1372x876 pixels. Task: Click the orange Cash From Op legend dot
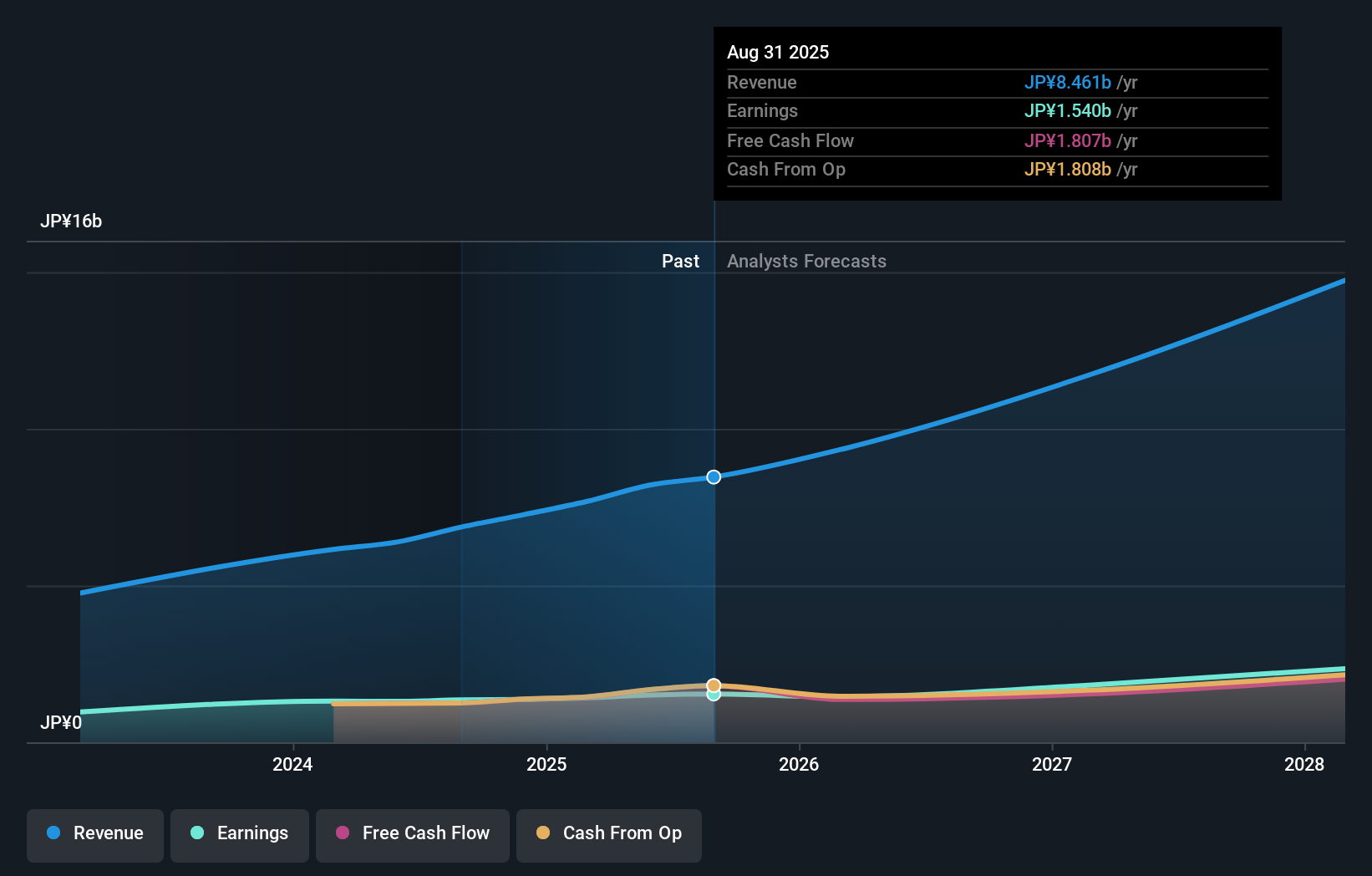pyautogui.click(x=544, y=833)
